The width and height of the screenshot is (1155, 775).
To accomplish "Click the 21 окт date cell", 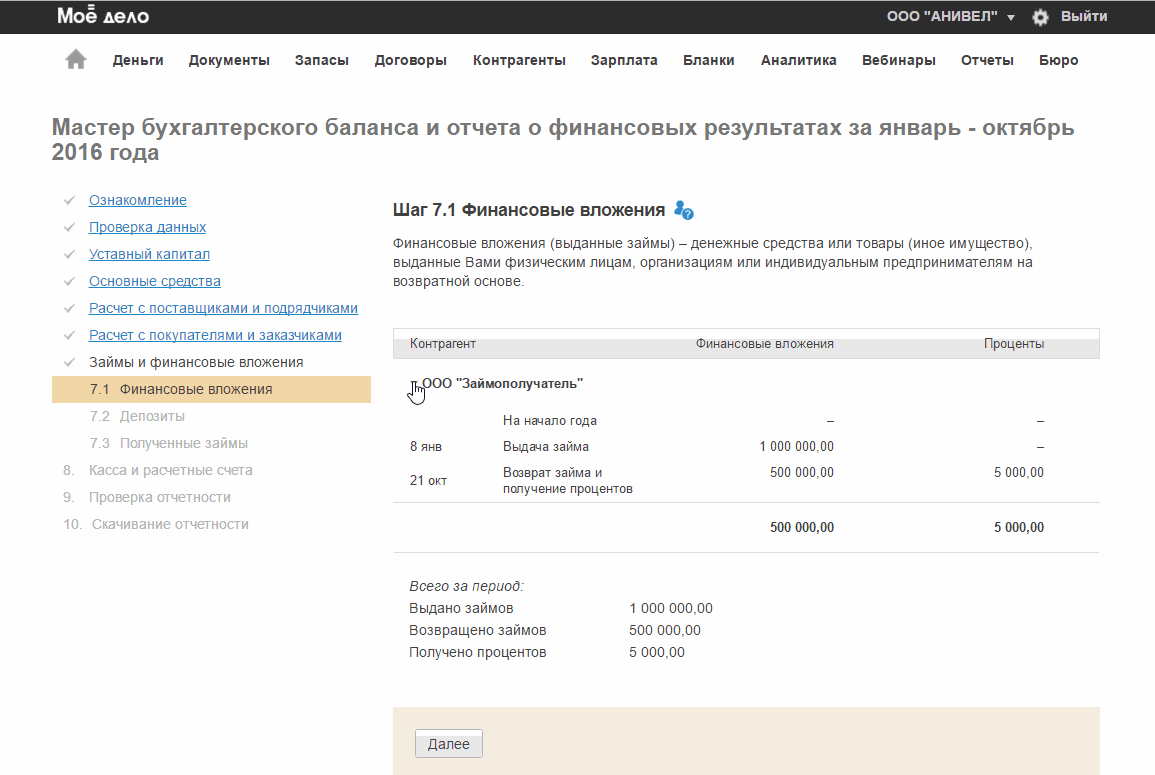I will (x=428, y=480).
